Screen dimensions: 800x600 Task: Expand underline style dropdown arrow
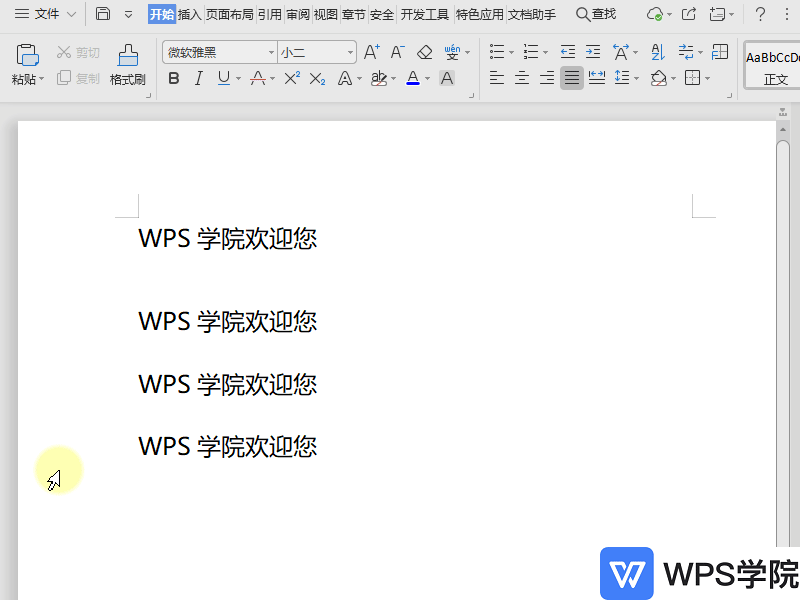[x=238, y=79]
